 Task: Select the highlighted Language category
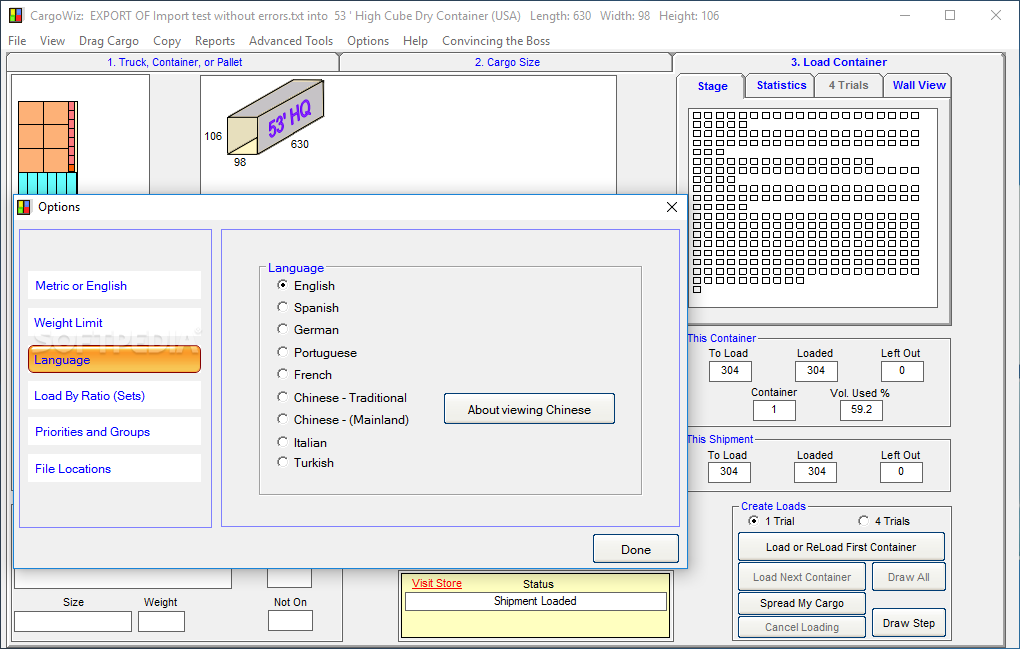click(x=114, y=360)
